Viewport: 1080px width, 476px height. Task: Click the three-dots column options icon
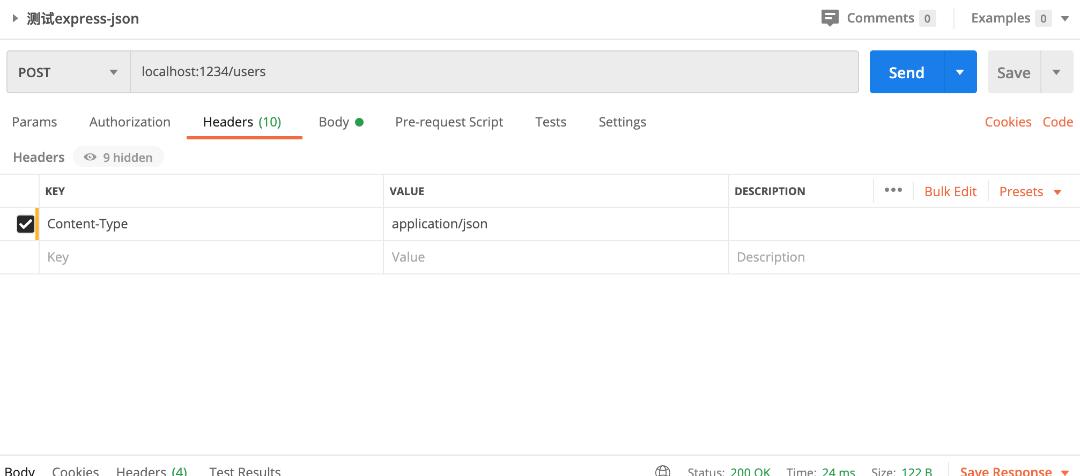pos(893,190)
